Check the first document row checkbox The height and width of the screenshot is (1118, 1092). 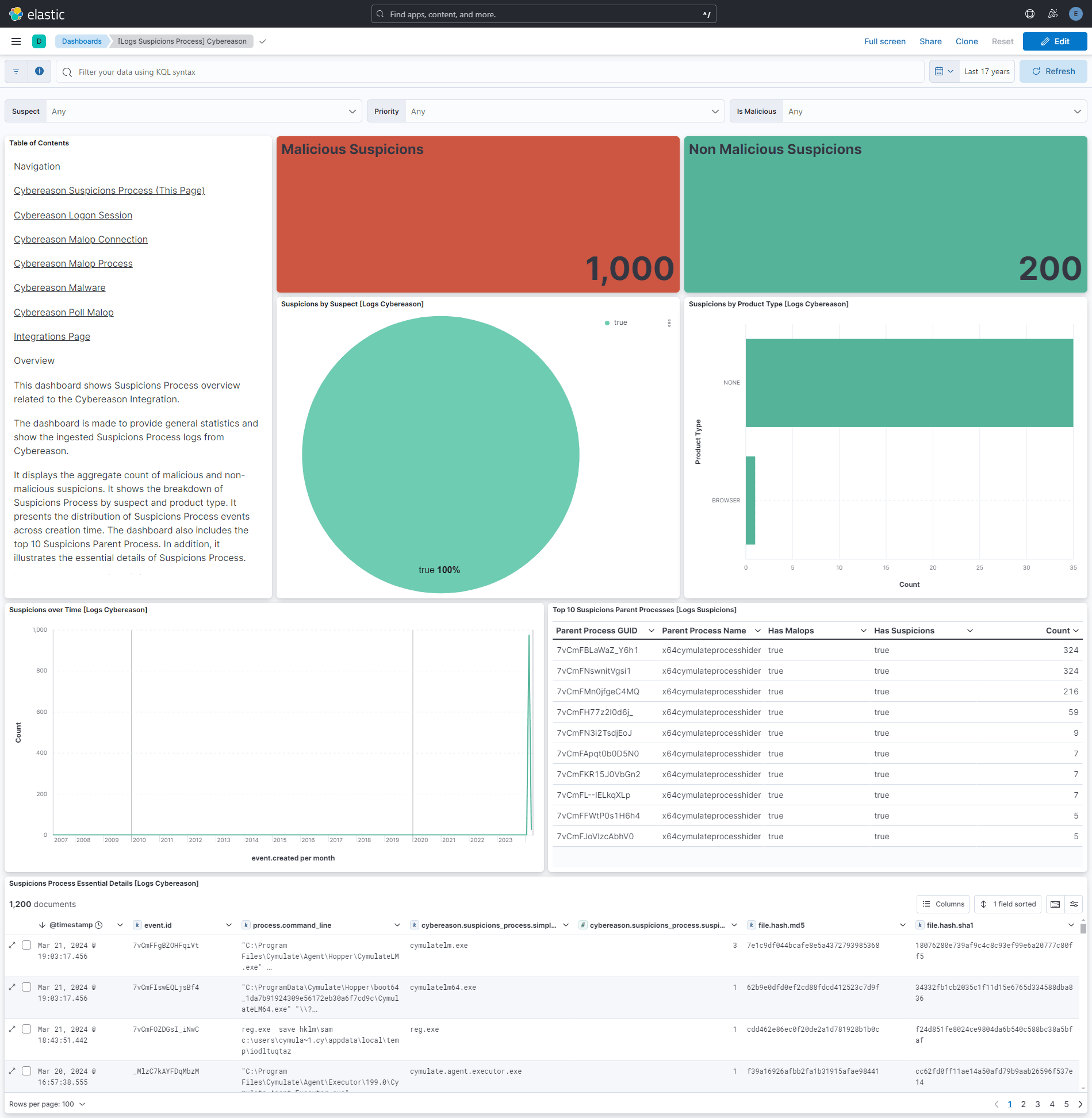click(26, 945)
